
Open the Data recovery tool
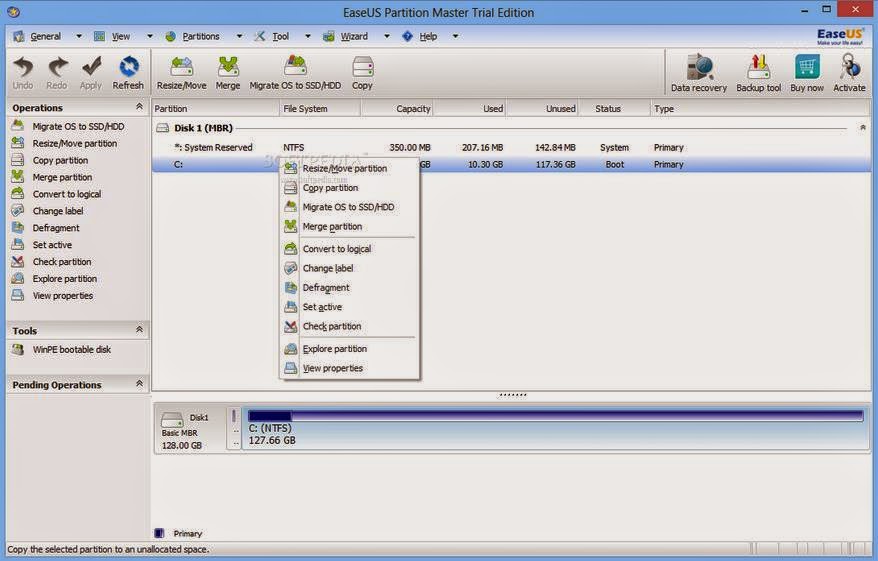pos(699,73)
